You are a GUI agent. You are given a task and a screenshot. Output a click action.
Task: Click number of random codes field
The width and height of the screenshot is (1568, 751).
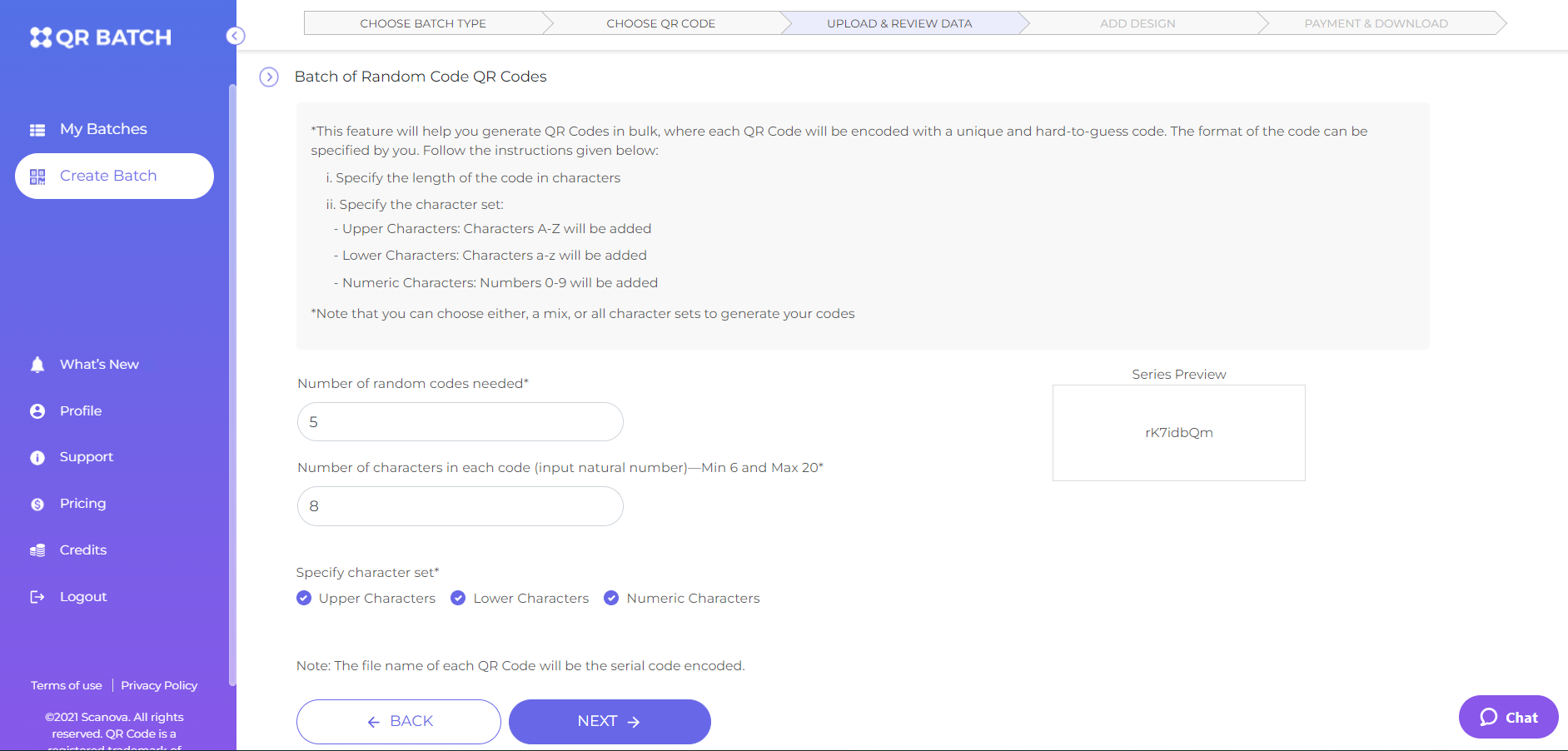[x=460, y=422]
